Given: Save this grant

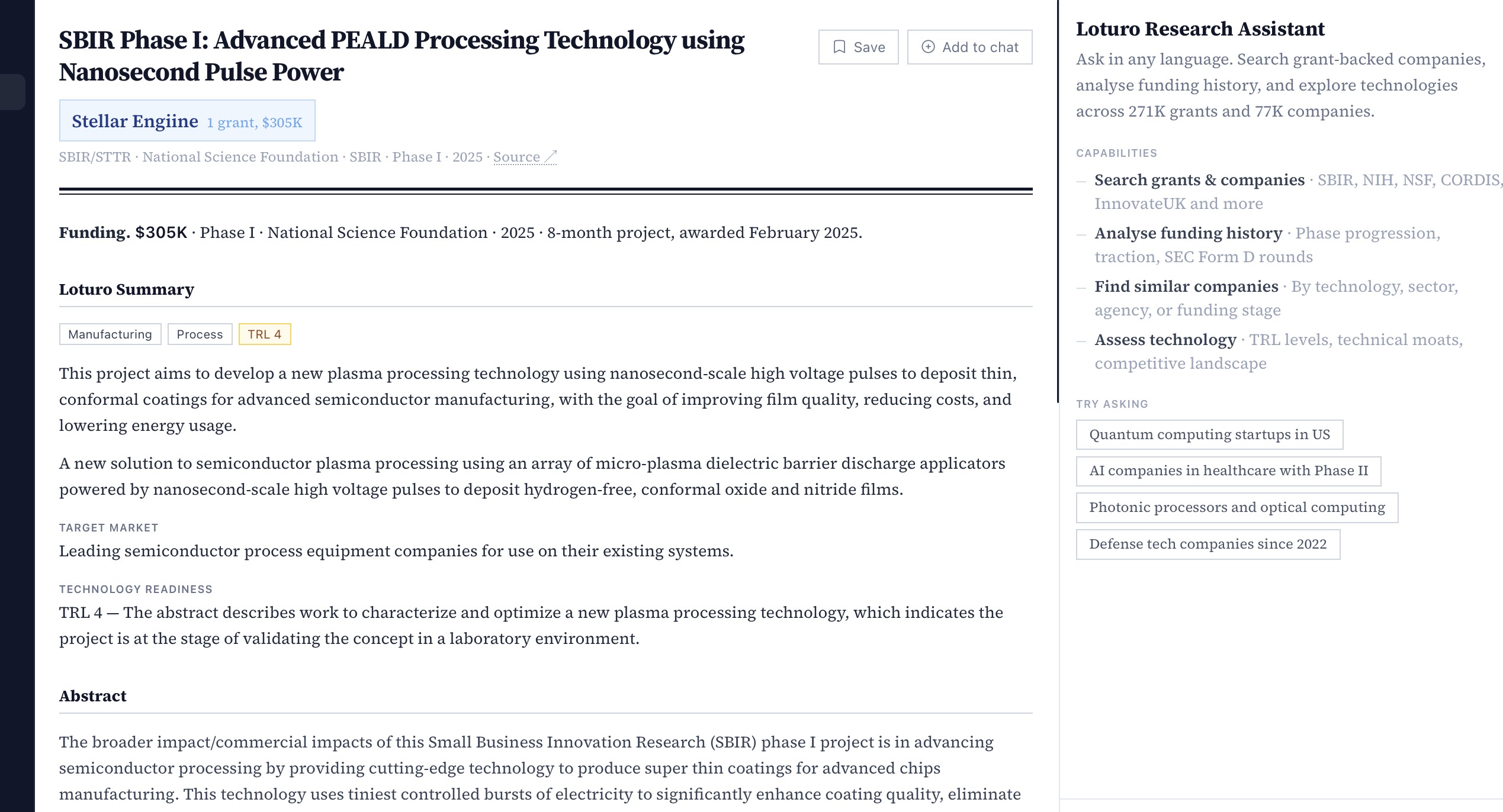Looking at the screenshot, I should click(858, 47).
